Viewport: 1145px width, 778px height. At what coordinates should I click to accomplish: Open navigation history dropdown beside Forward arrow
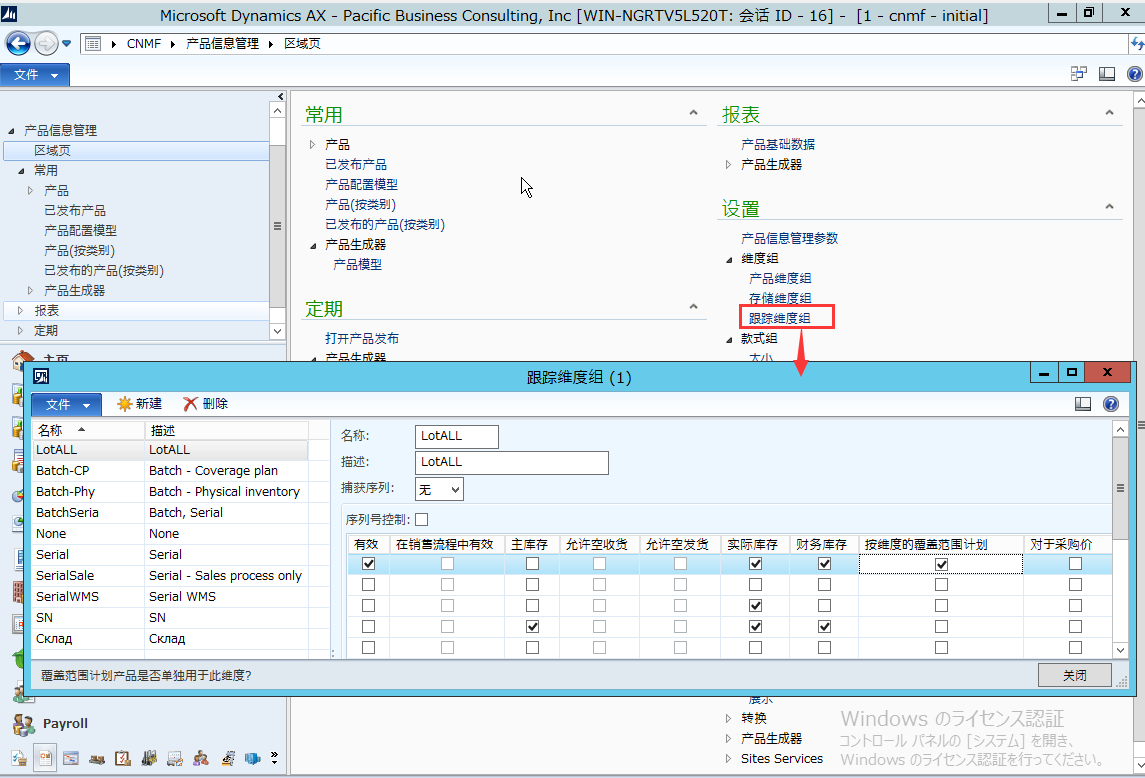click(x=66, y=44)
